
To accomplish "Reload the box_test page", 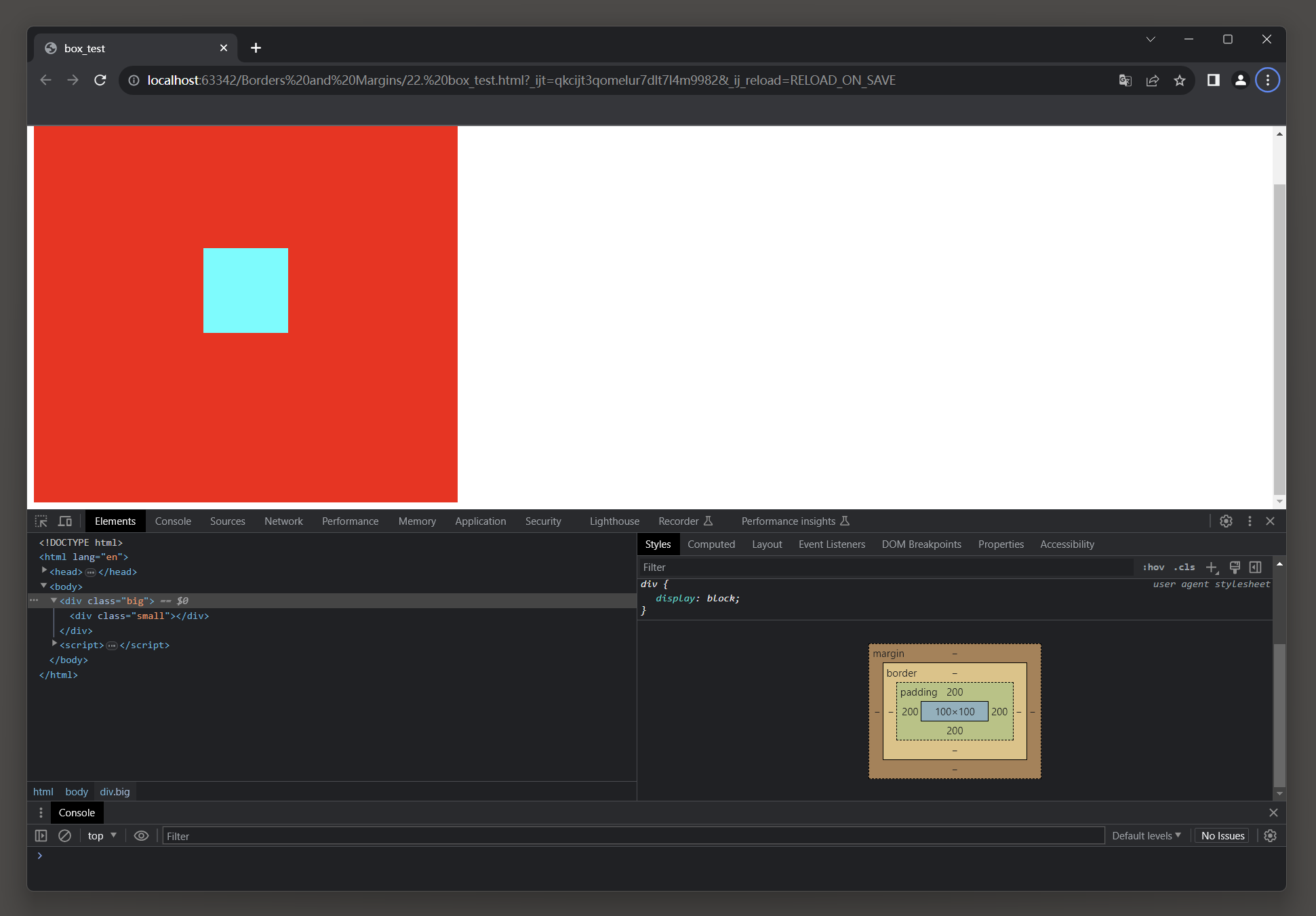I will click(x=100, y=80).
